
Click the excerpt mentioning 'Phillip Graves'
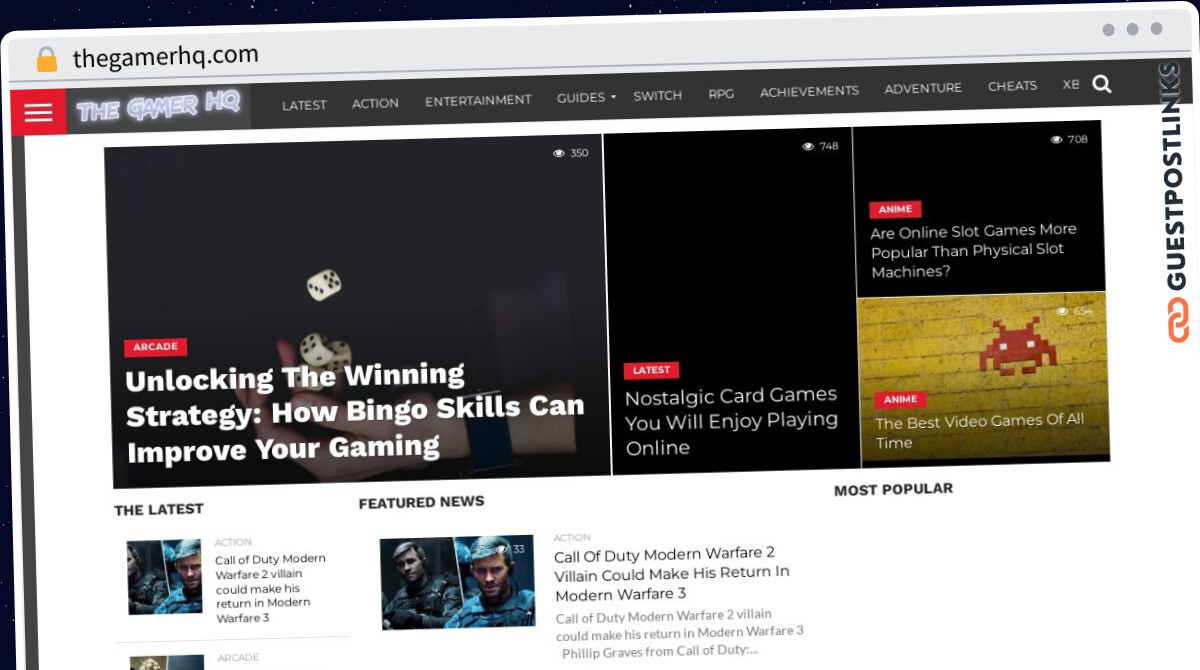point(680,633)
